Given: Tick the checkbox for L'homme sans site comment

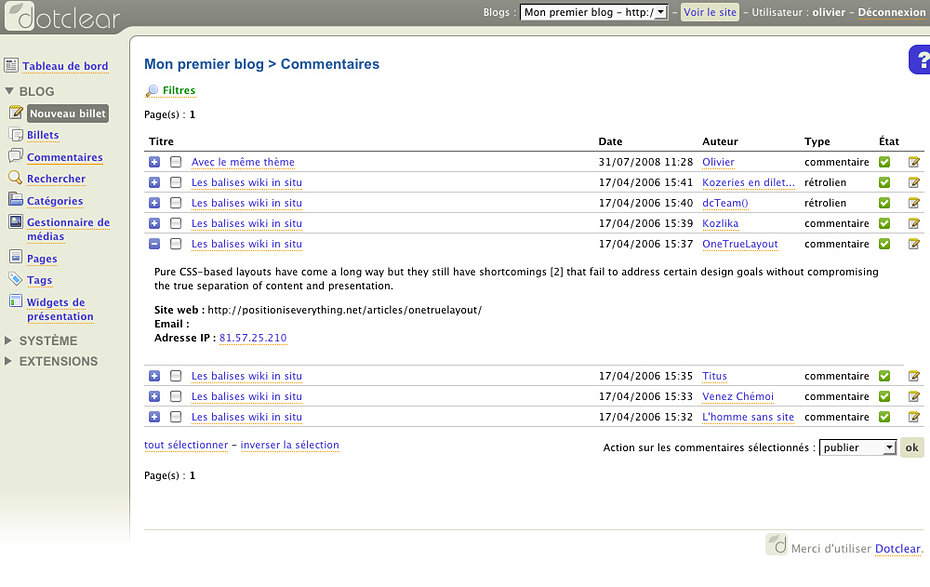Looking at the screenshot, I should [175, 417].
